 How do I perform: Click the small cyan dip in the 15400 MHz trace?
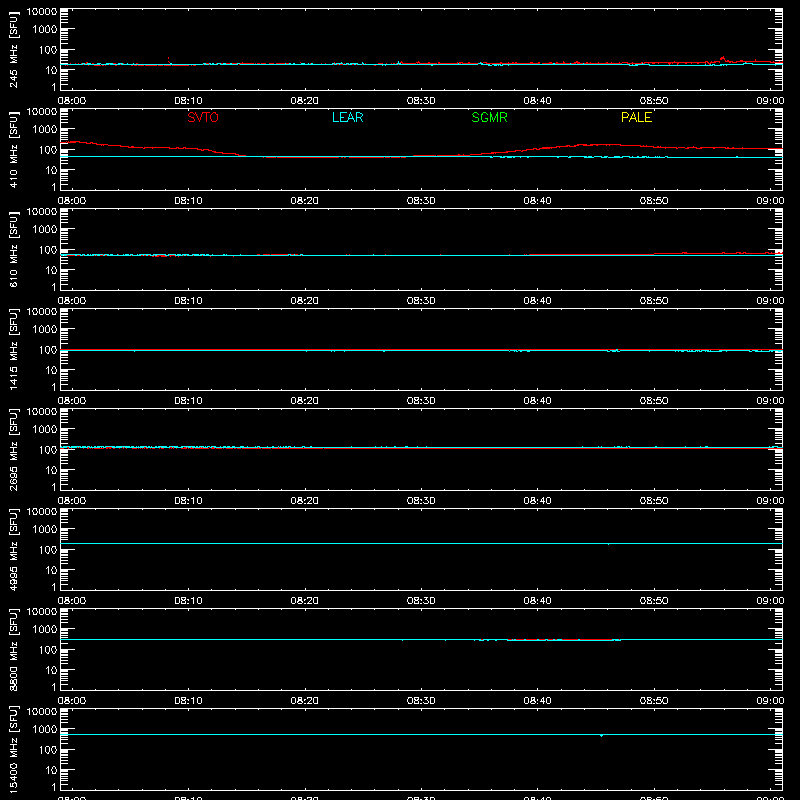602,736
